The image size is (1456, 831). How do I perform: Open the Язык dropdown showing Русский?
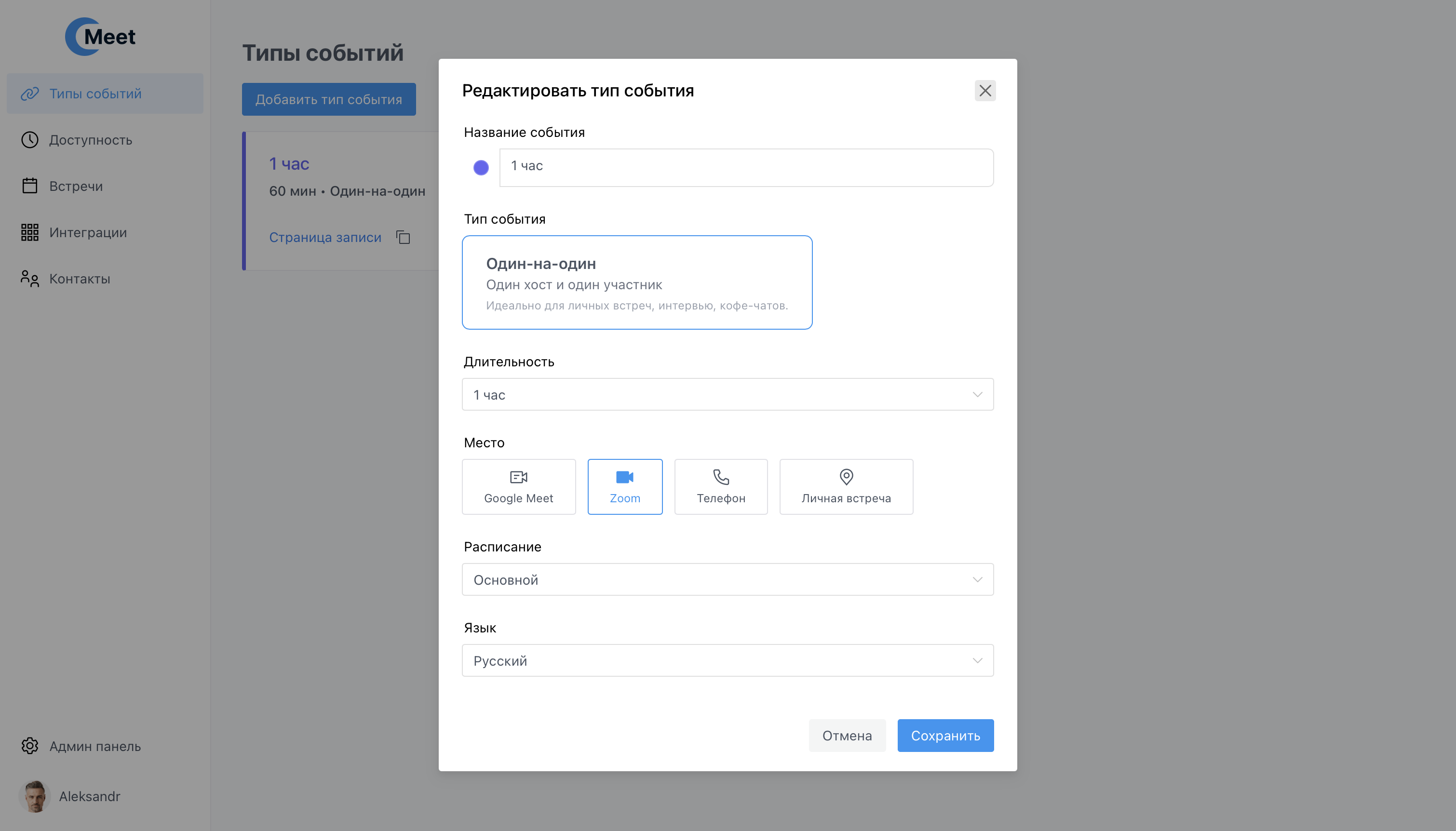click(728, 660)
